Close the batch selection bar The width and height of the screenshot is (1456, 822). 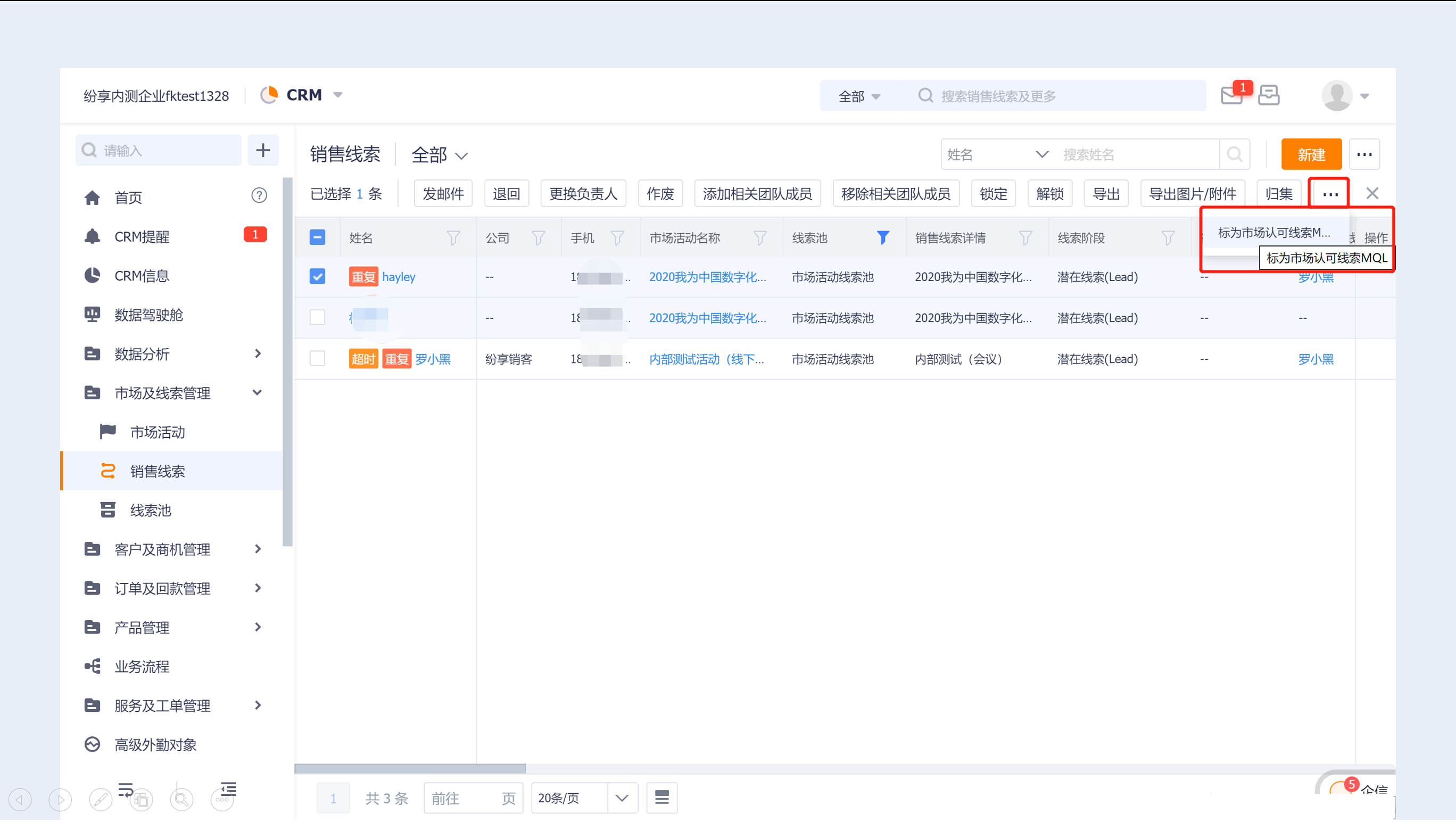[1372, 194]
